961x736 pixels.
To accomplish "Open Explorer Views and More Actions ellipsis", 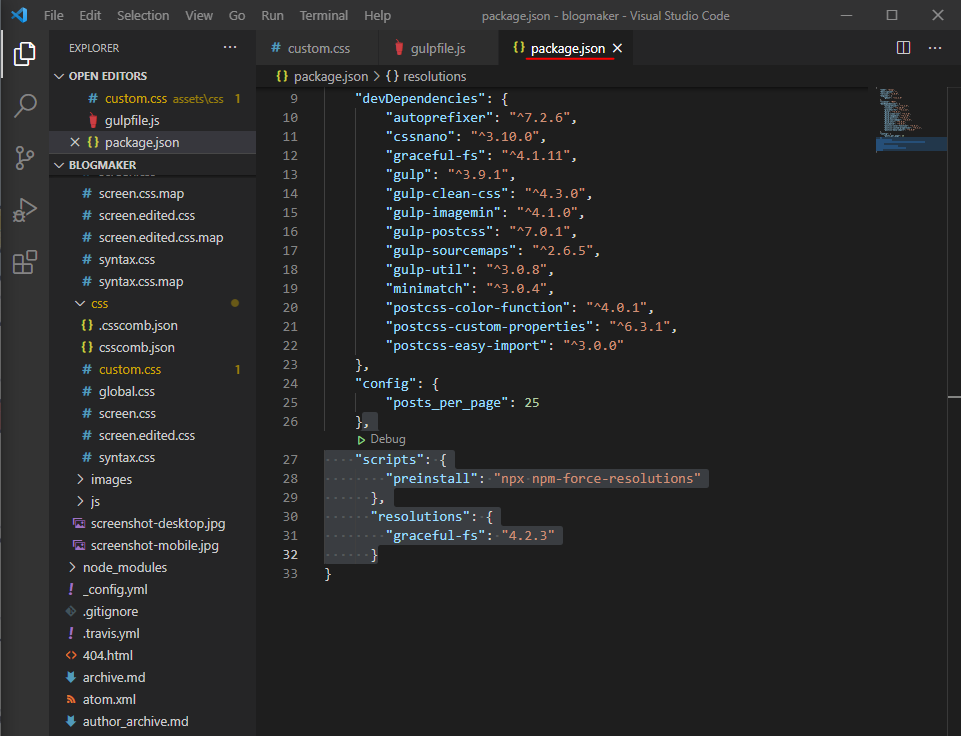I will pos(230,47).
